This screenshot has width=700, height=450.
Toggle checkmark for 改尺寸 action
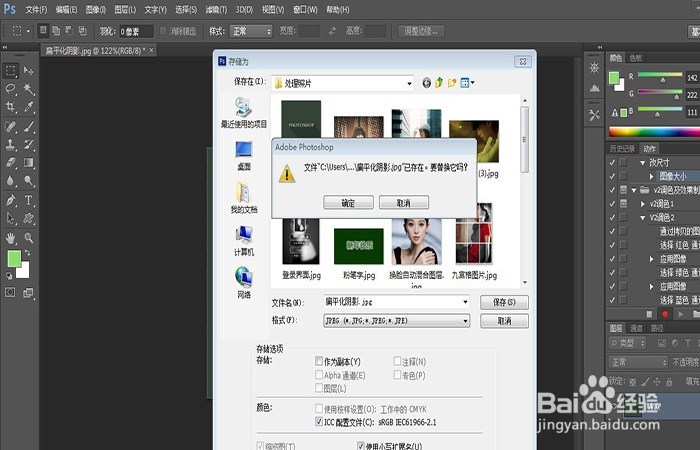coord(612,162)
